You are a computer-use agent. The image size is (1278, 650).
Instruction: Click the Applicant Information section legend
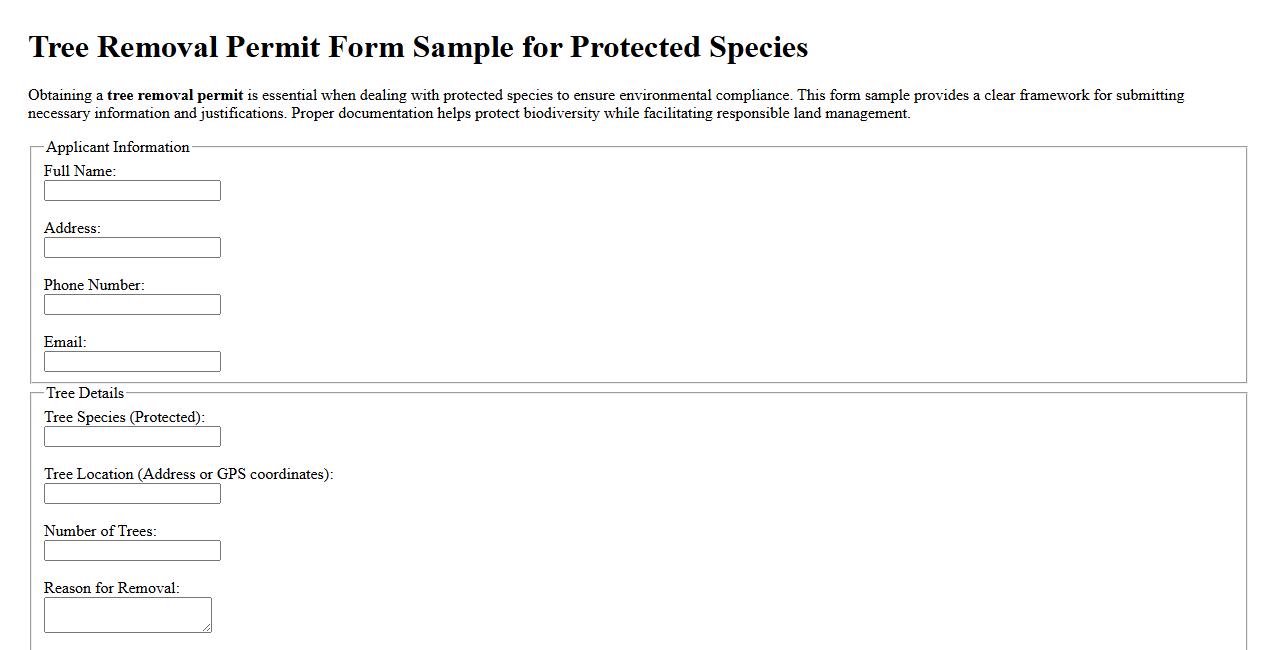117,147
